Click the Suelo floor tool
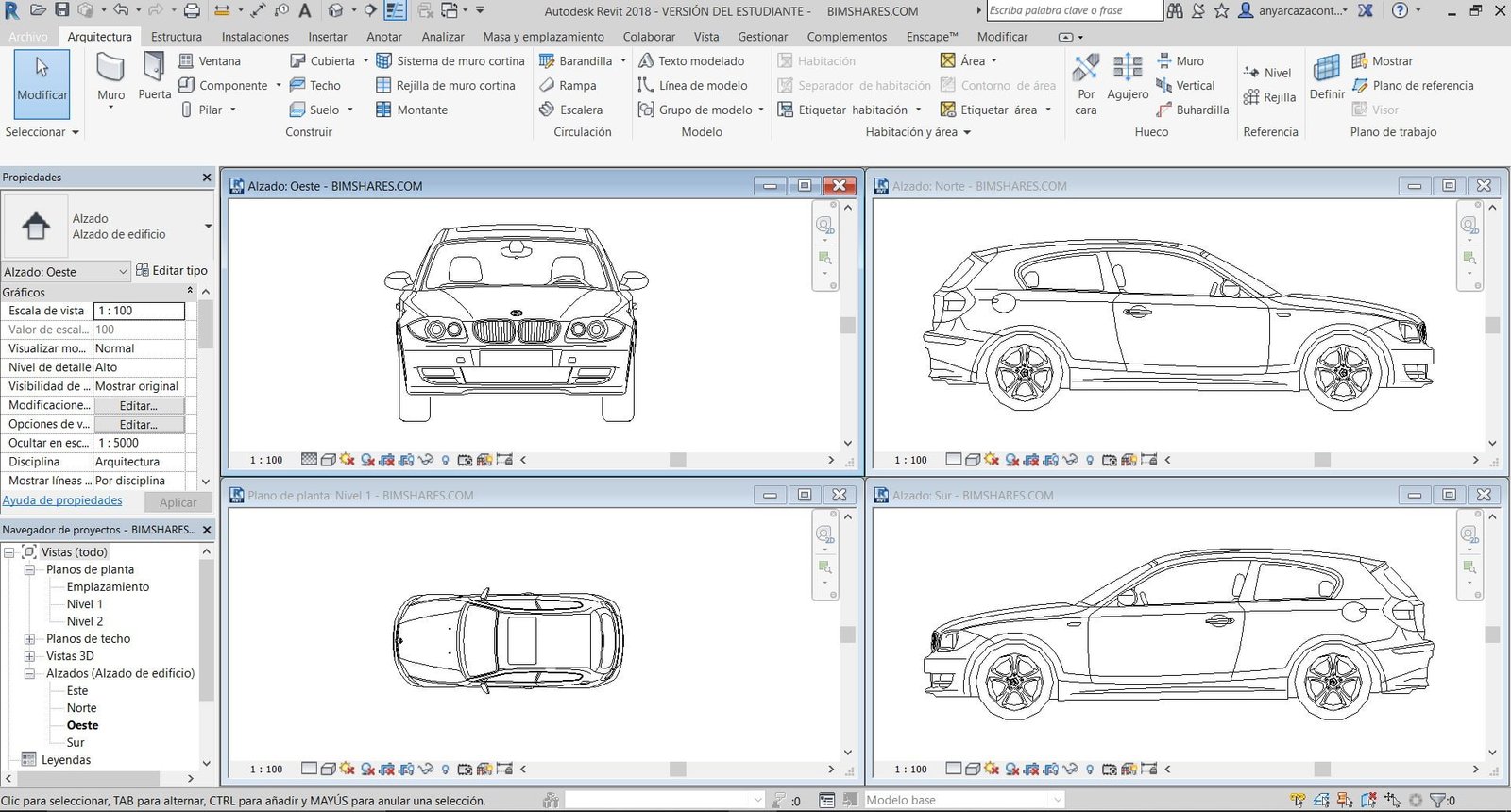 coord(314,110)
